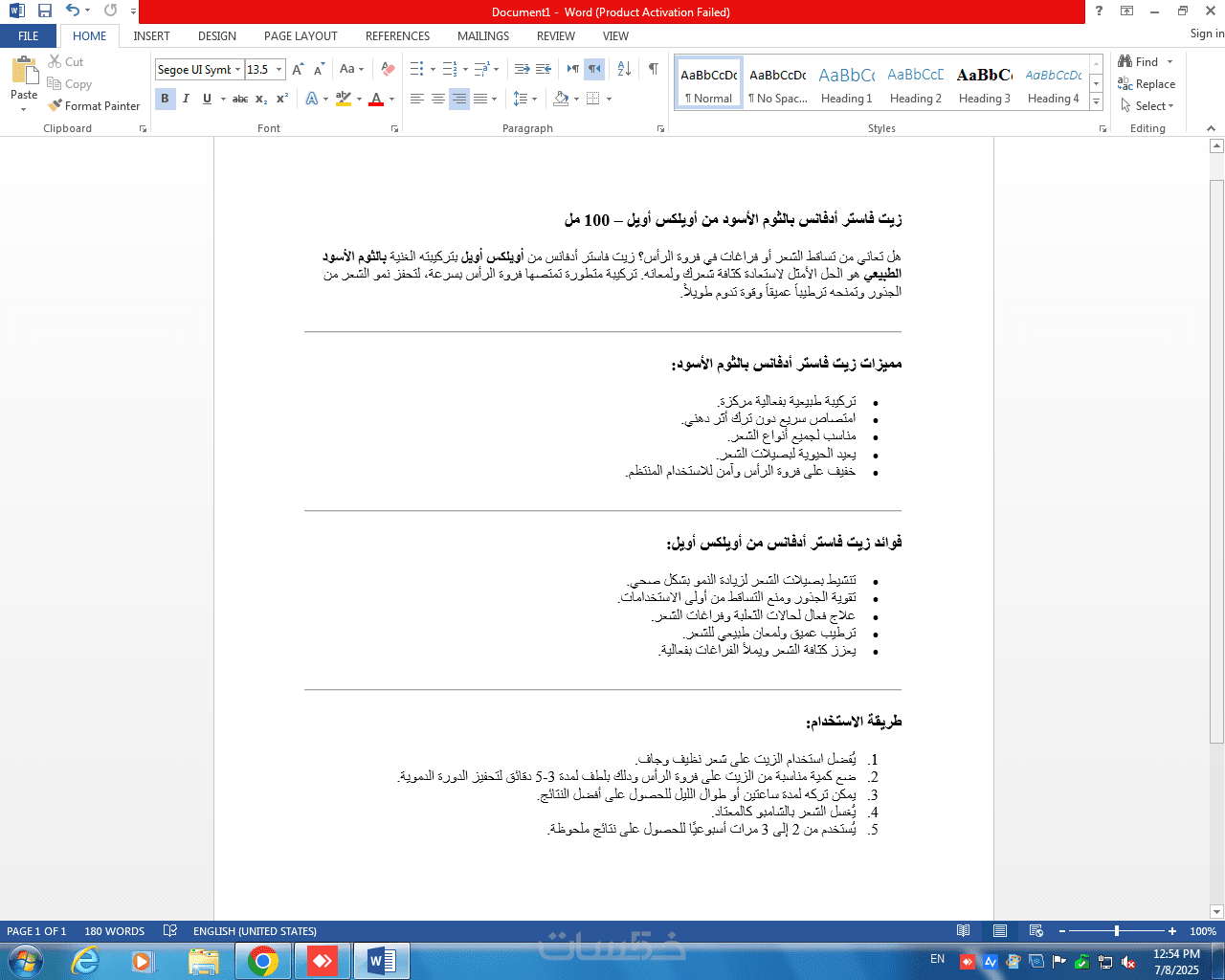Apply the Heading 1 style
Screen dimensions: 1225x980
tap(846, 84)
